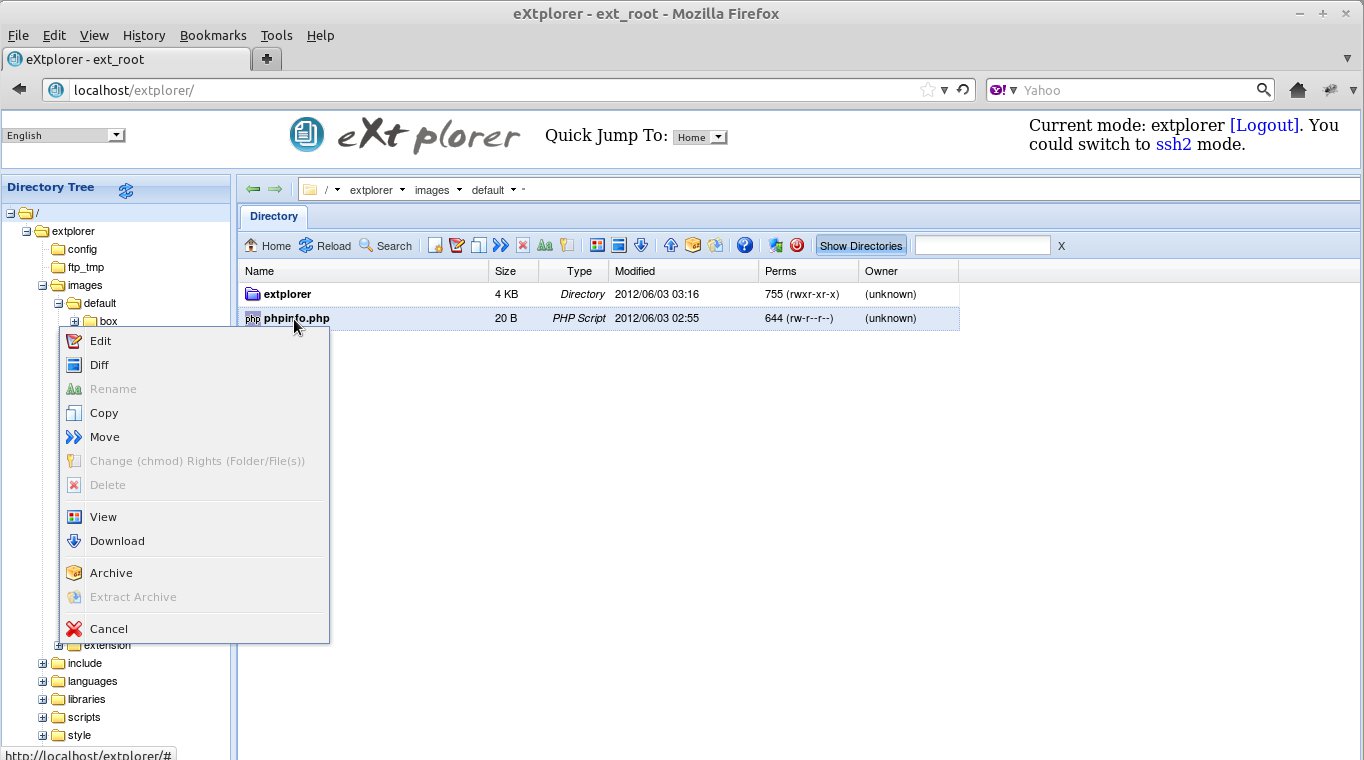Click the Diff toolbar icon

point(619,245)
